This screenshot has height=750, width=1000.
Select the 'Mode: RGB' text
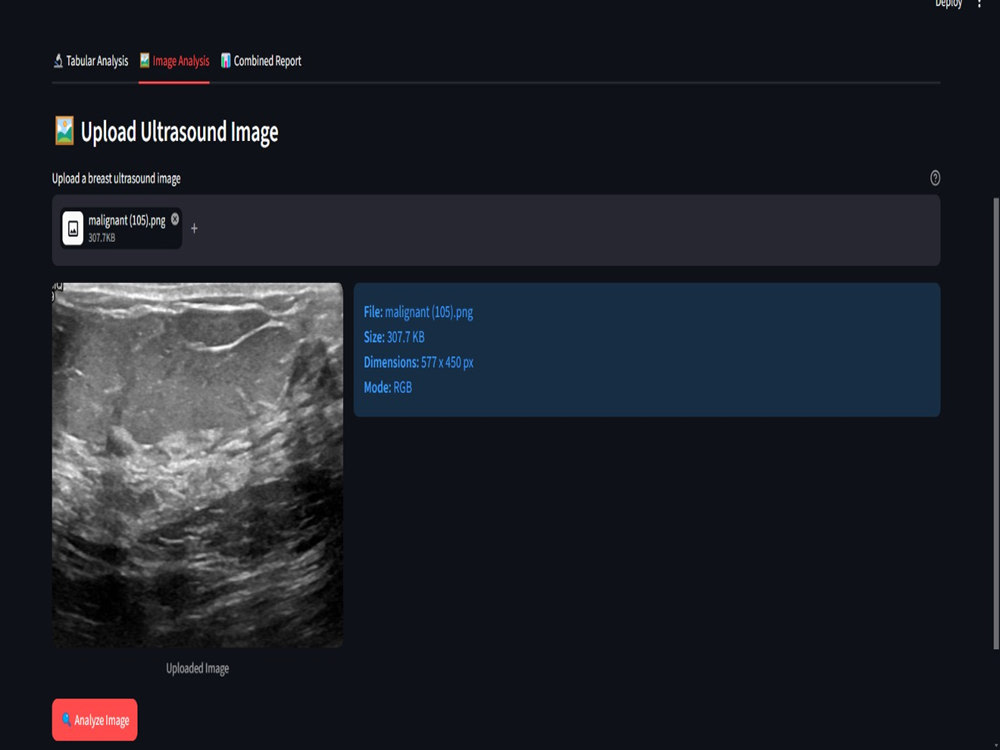pos(388,388)
